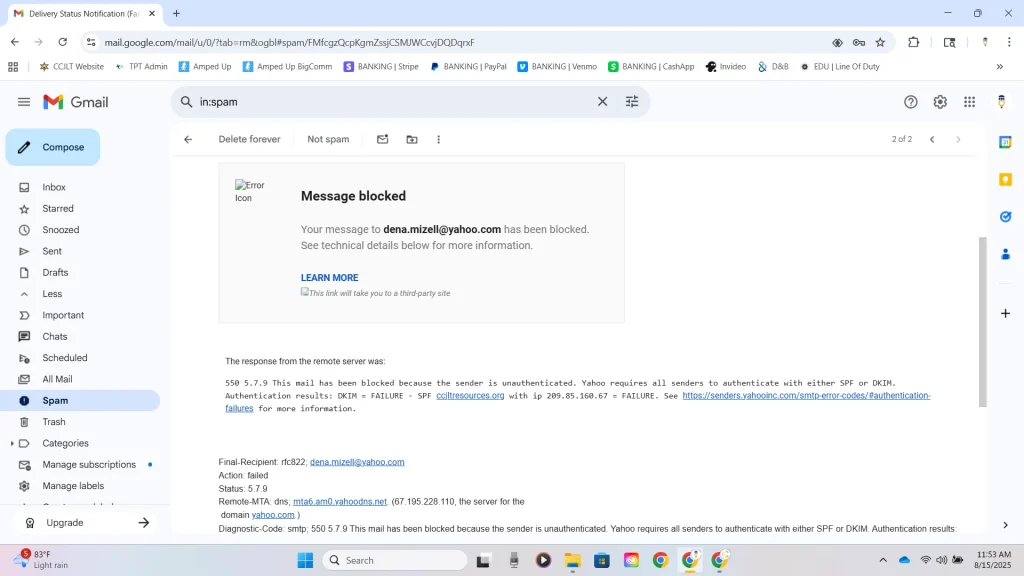The height and width of the screenshot is (576, 1024).
Task: Collapse sidebar with Less option
Action: click(x=52, y=294)
